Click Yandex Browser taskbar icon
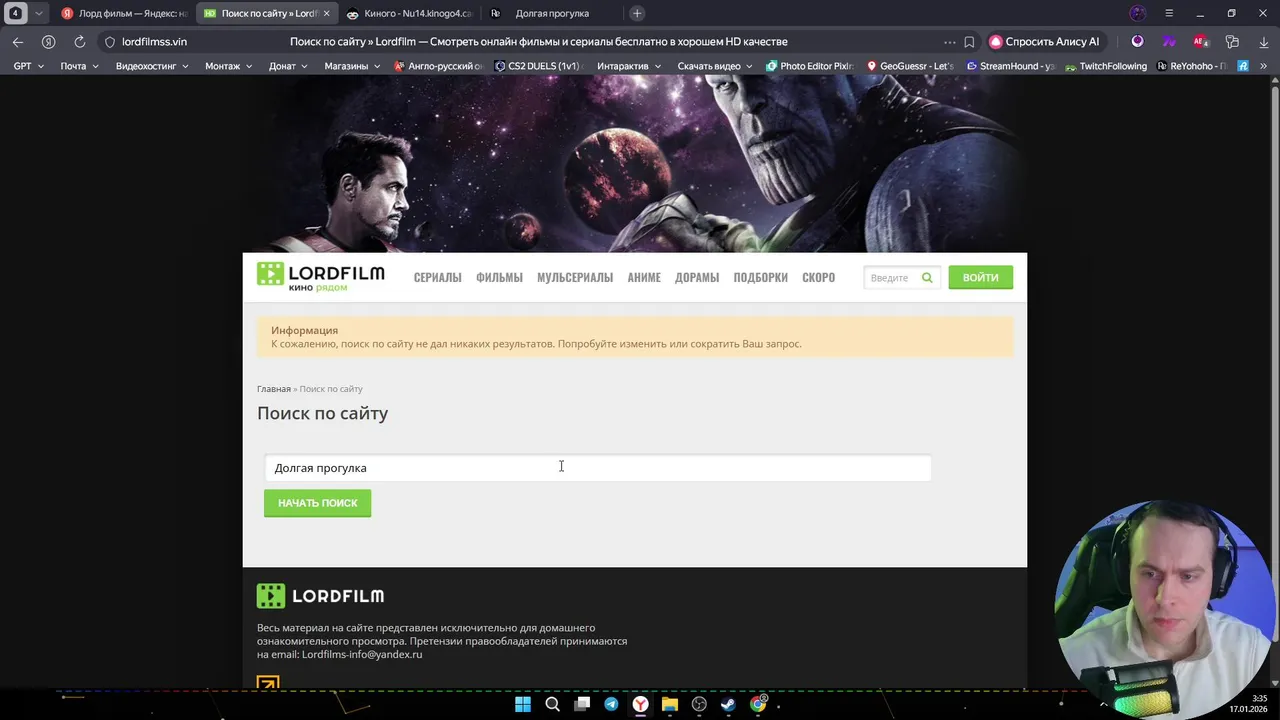Viewport: 1280px width, 720px height. click(640, 704)
